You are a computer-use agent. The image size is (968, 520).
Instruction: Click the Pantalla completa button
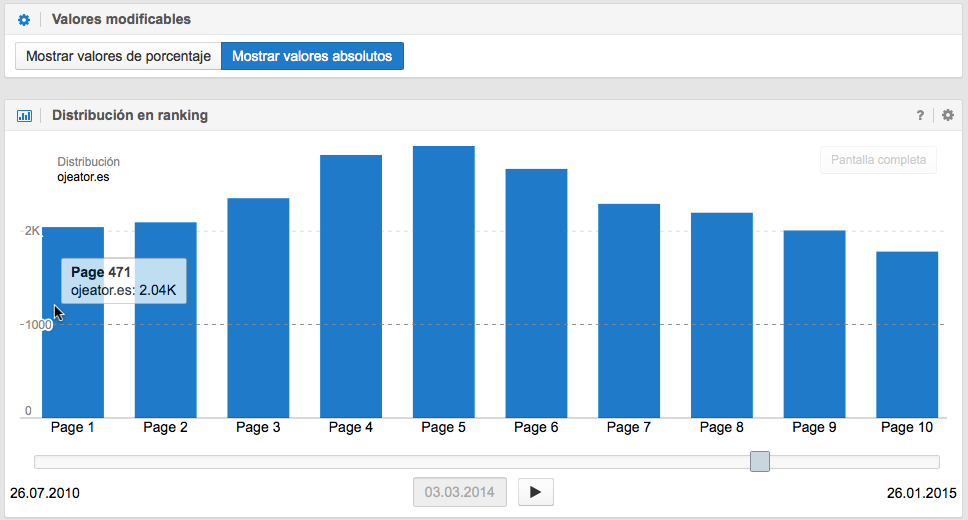pos(878,160)
